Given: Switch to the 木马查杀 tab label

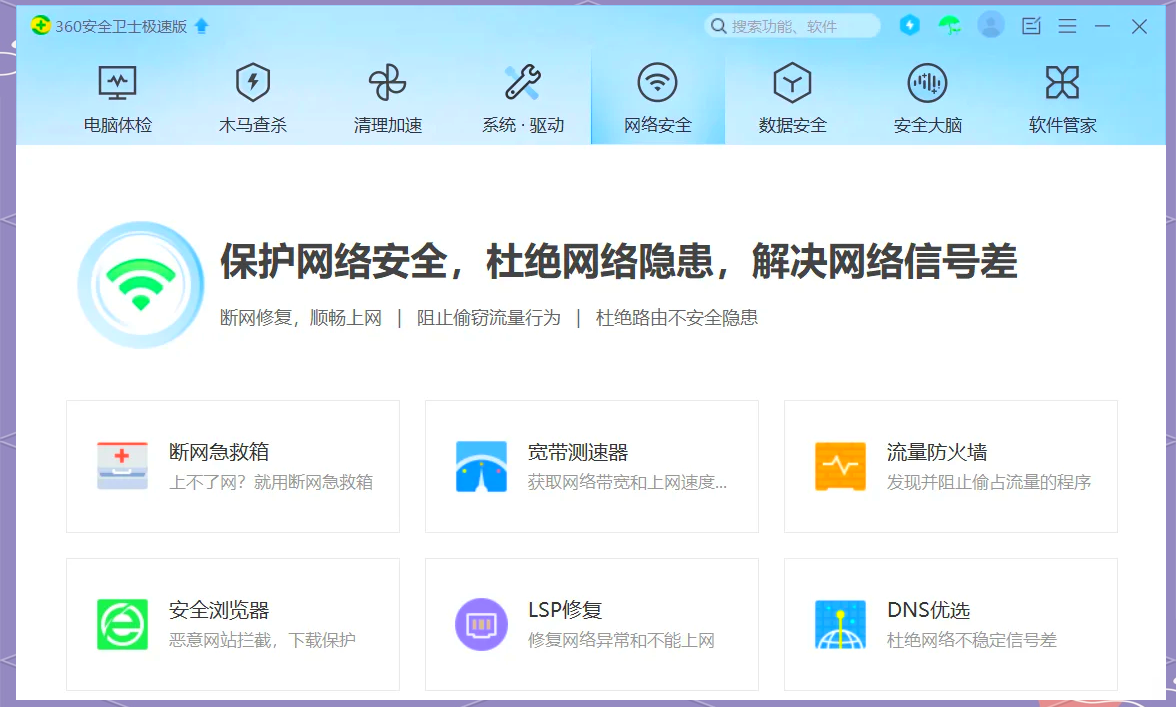Looking at the screenshot, I should click(253, 125).
